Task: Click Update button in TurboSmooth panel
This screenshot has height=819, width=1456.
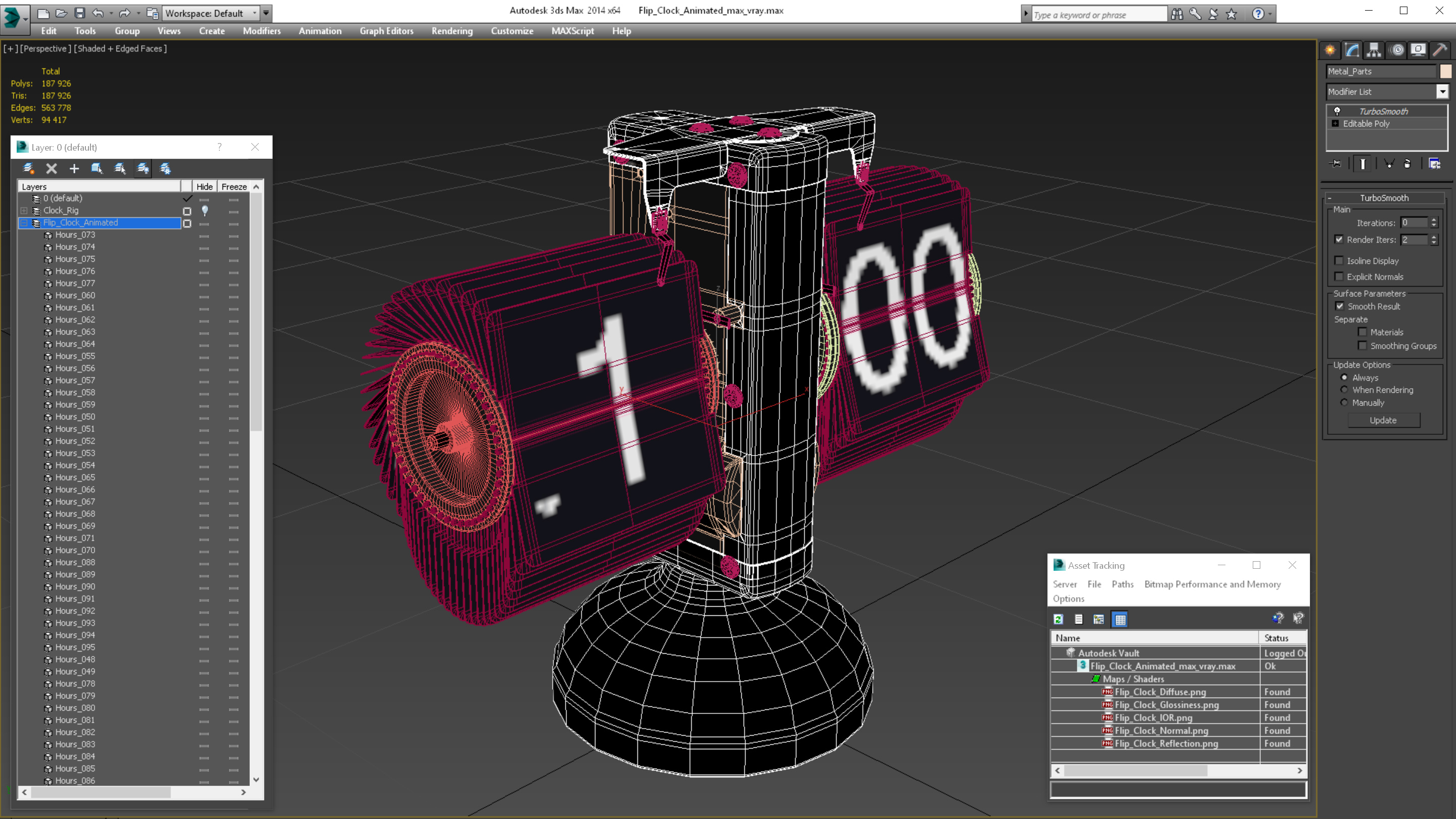Action: tap(1383, 419)
